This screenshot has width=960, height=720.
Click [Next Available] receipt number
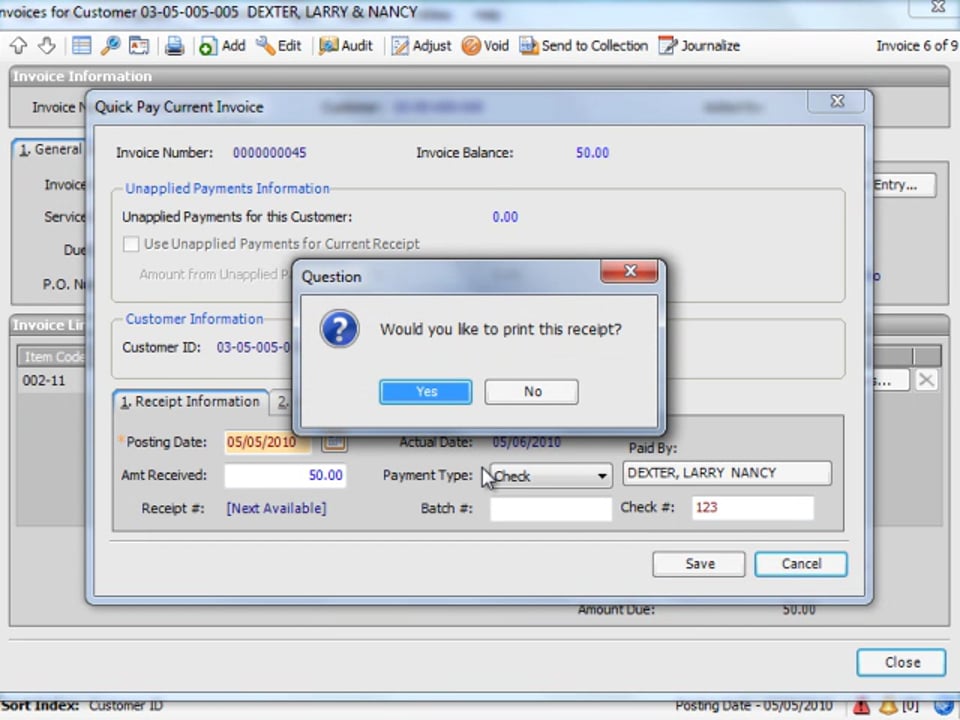pyautogui.click(x=276, y=508)
